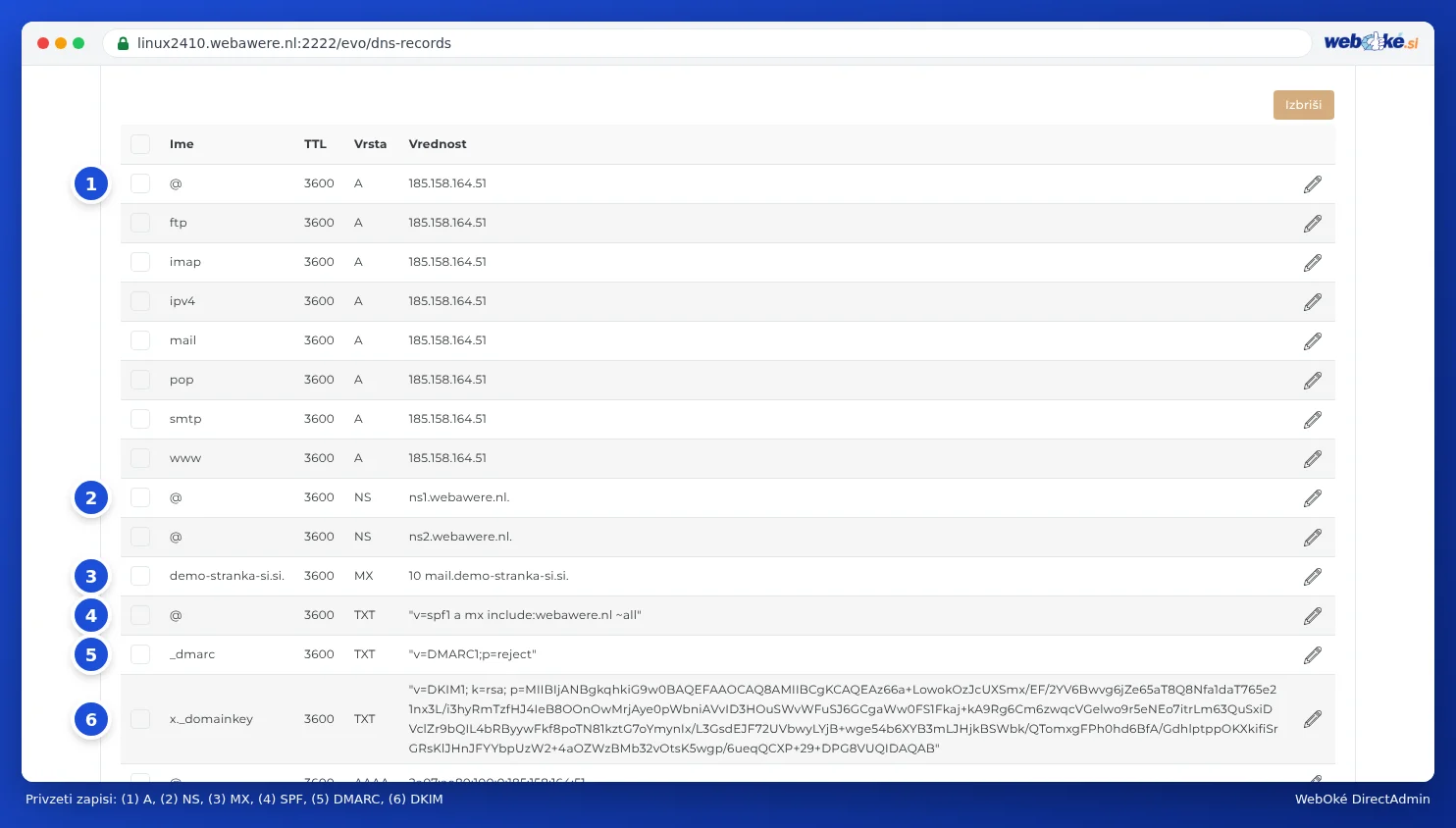Edit the ns1.webawere.nl NS record
1456x828 pixels.
pyautogui.click(x=1313, y=498)
